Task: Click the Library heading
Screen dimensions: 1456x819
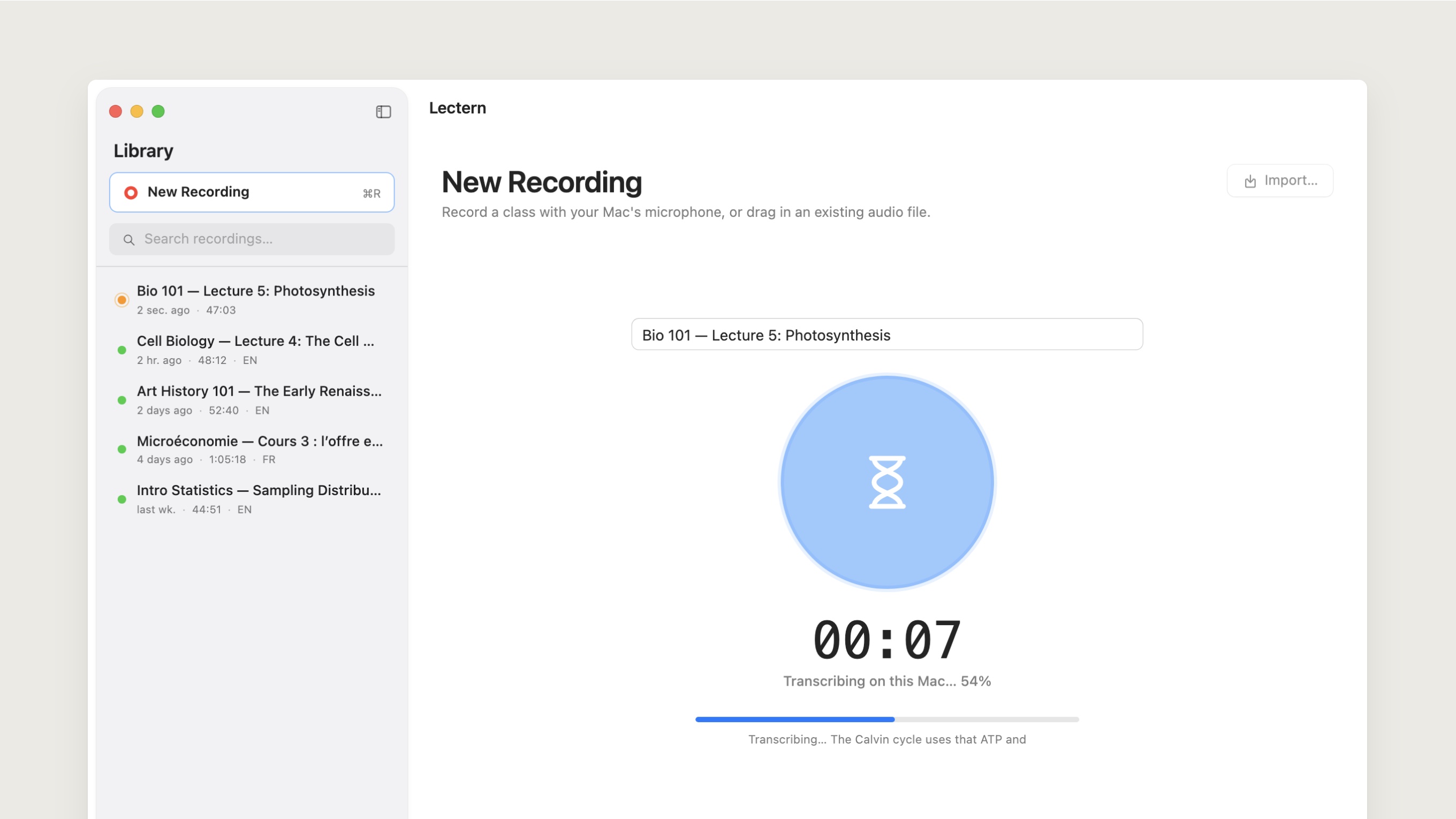Action: tap(143, 151)
